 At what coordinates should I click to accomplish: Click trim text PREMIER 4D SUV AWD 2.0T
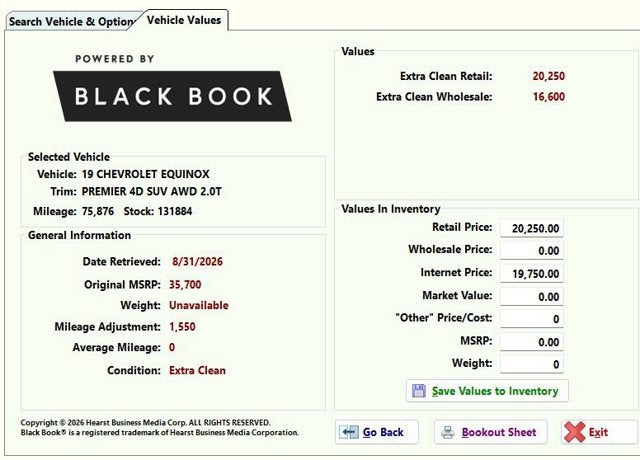pyautogui.click(x=151, y=191)
